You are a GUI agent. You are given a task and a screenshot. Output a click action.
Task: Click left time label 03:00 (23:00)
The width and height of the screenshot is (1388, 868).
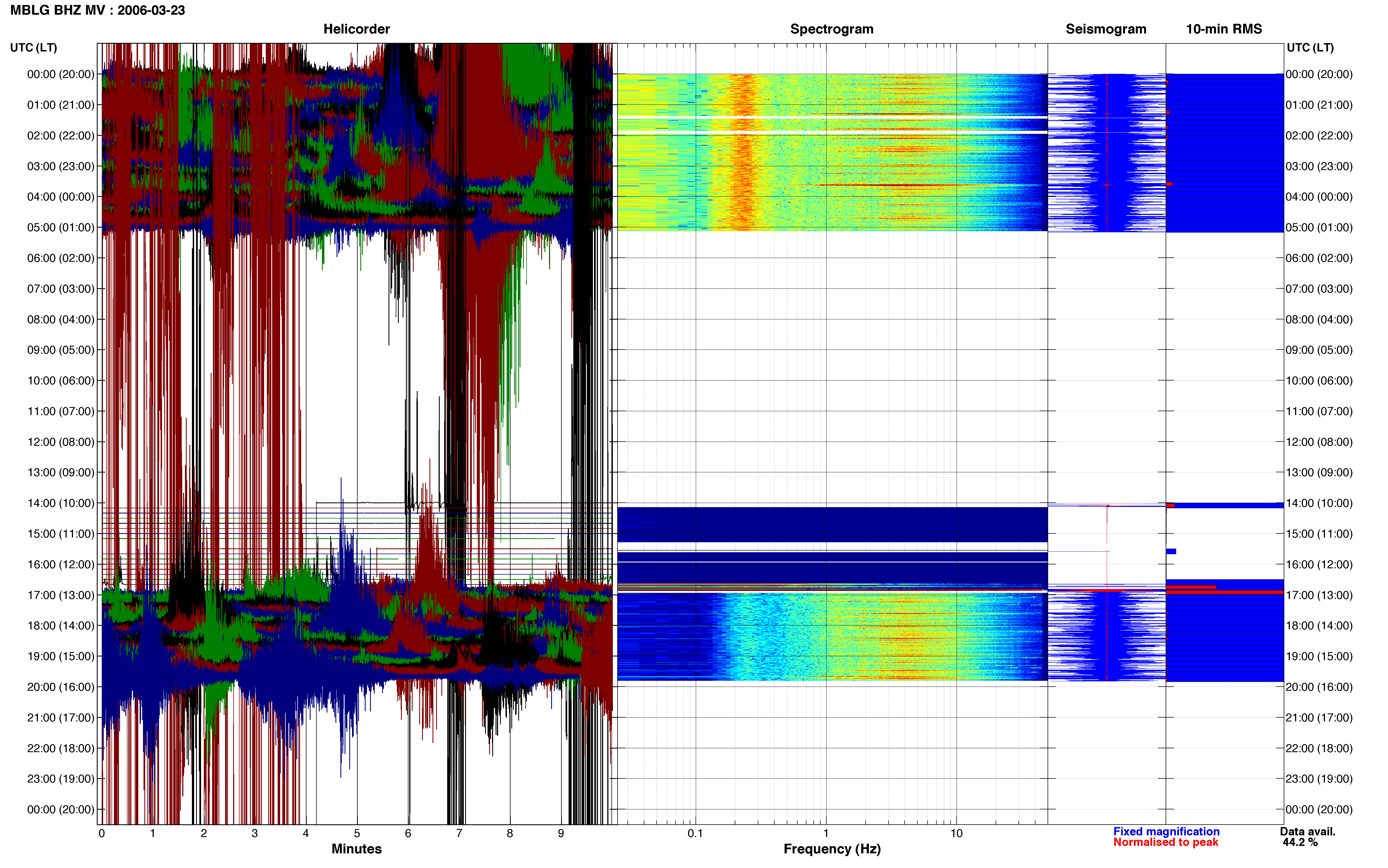pyautogui.click(x=61, y=166)
